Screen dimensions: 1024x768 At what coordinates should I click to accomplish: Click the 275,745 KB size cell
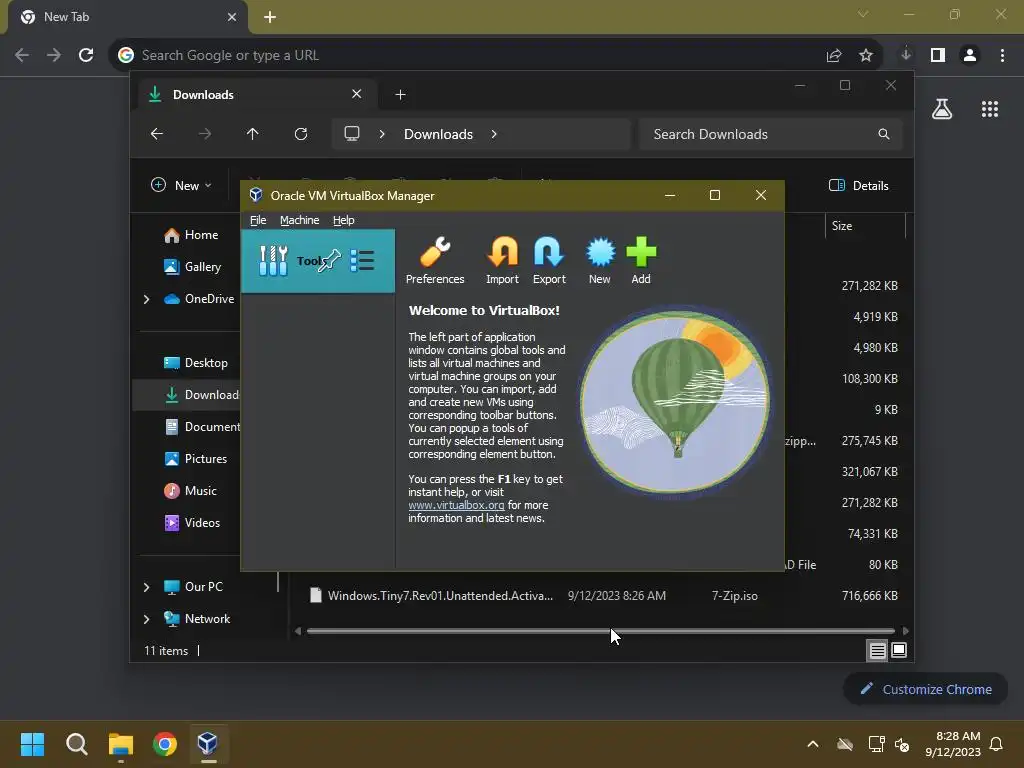869,441
